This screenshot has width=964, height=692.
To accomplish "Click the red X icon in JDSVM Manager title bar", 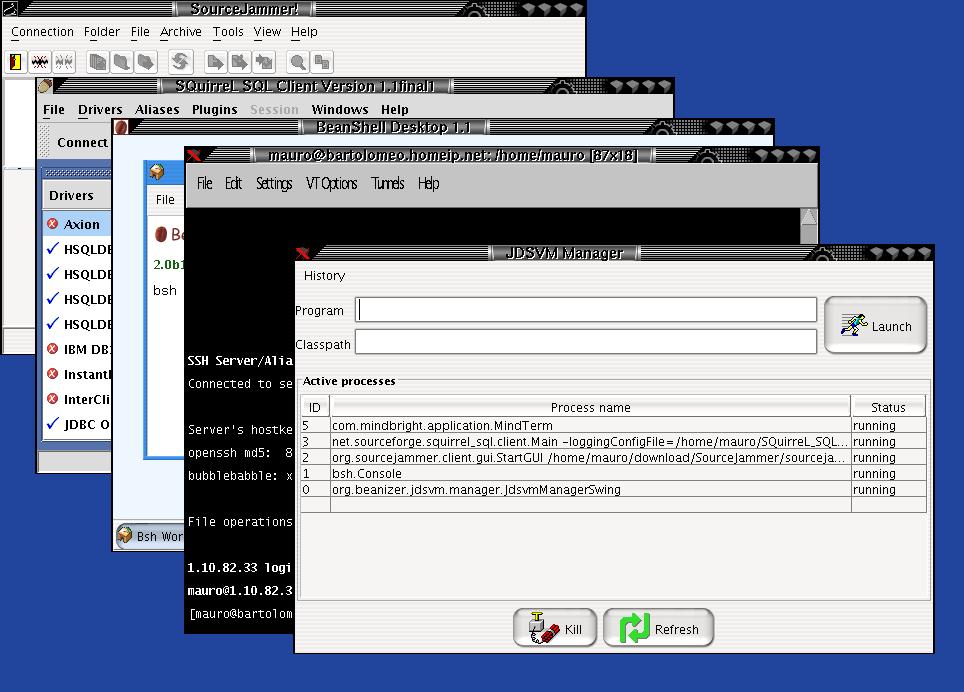I will click(x=302, y=253).
